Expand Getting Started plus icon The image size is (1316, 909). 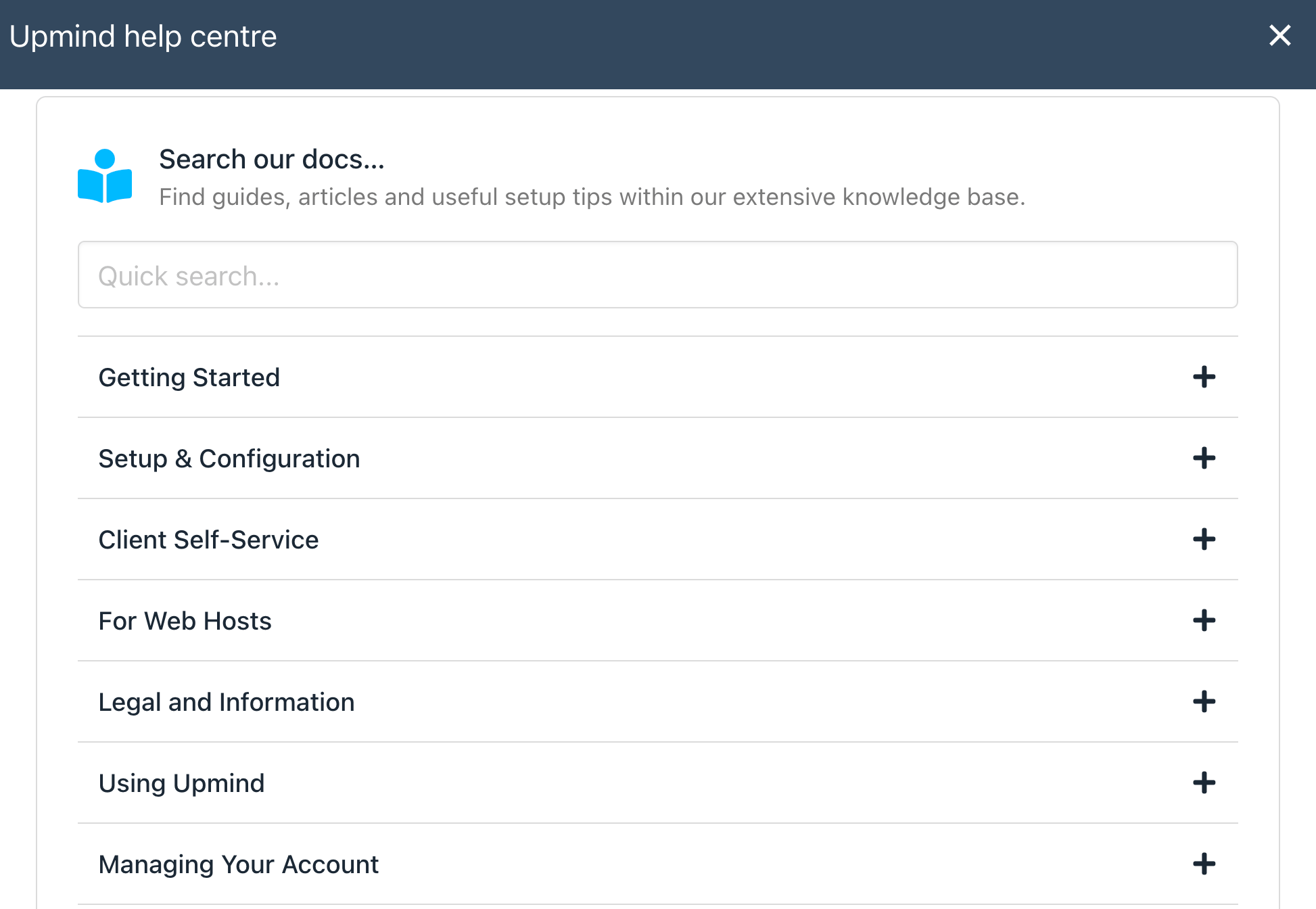[x=1204, y=377]
